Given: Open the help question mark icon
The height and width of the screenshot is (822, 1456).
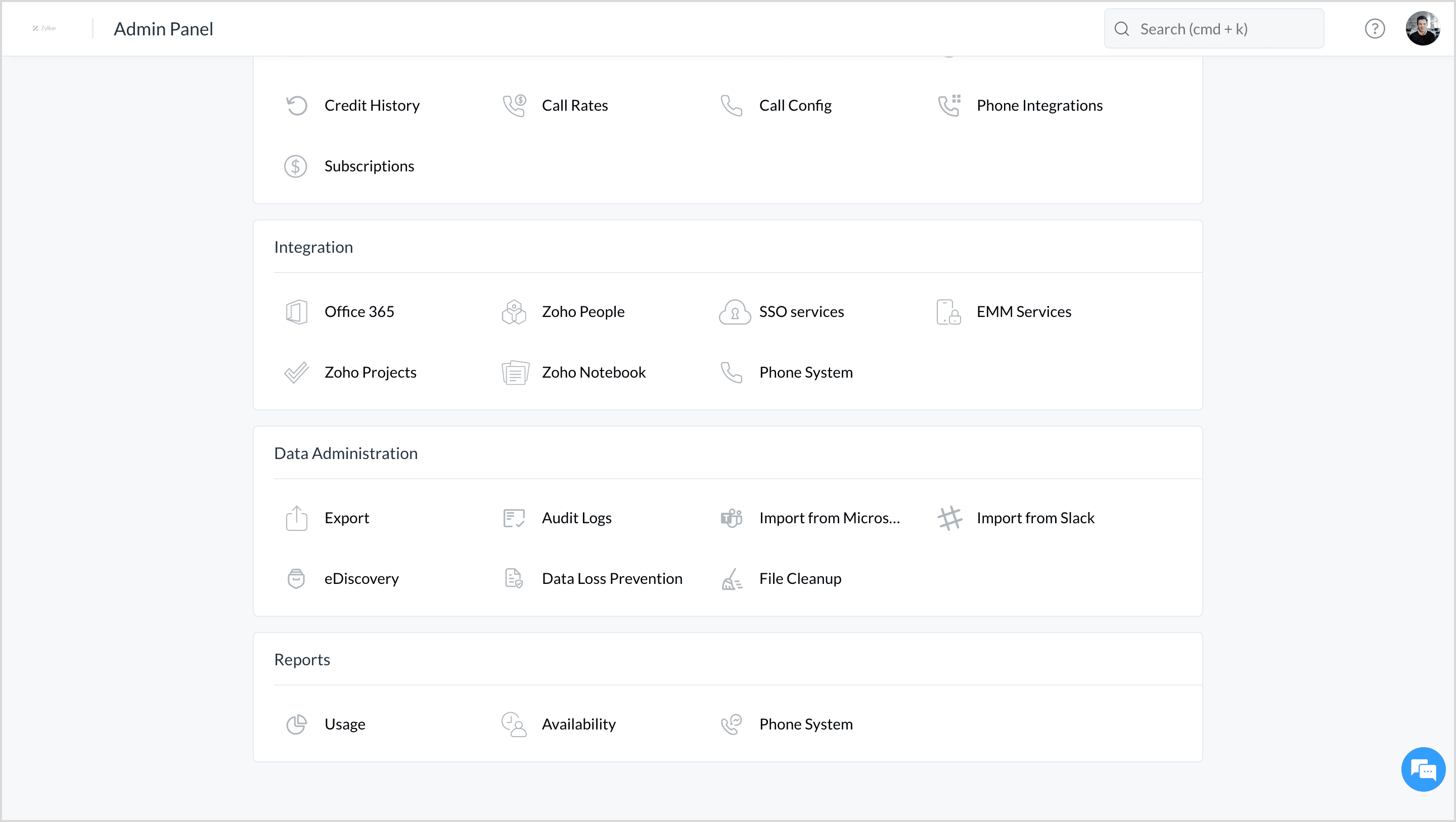Looking at the screenshot, I should 1375,29.
